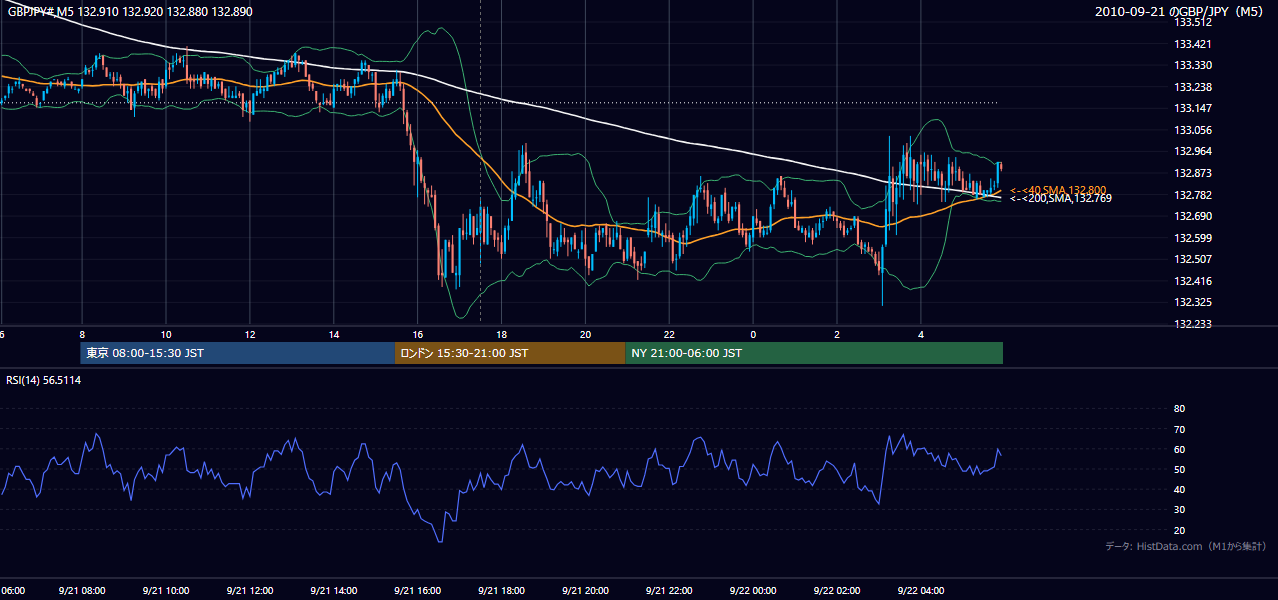Click the RSI scale label 70

[x=1179, y=429]
